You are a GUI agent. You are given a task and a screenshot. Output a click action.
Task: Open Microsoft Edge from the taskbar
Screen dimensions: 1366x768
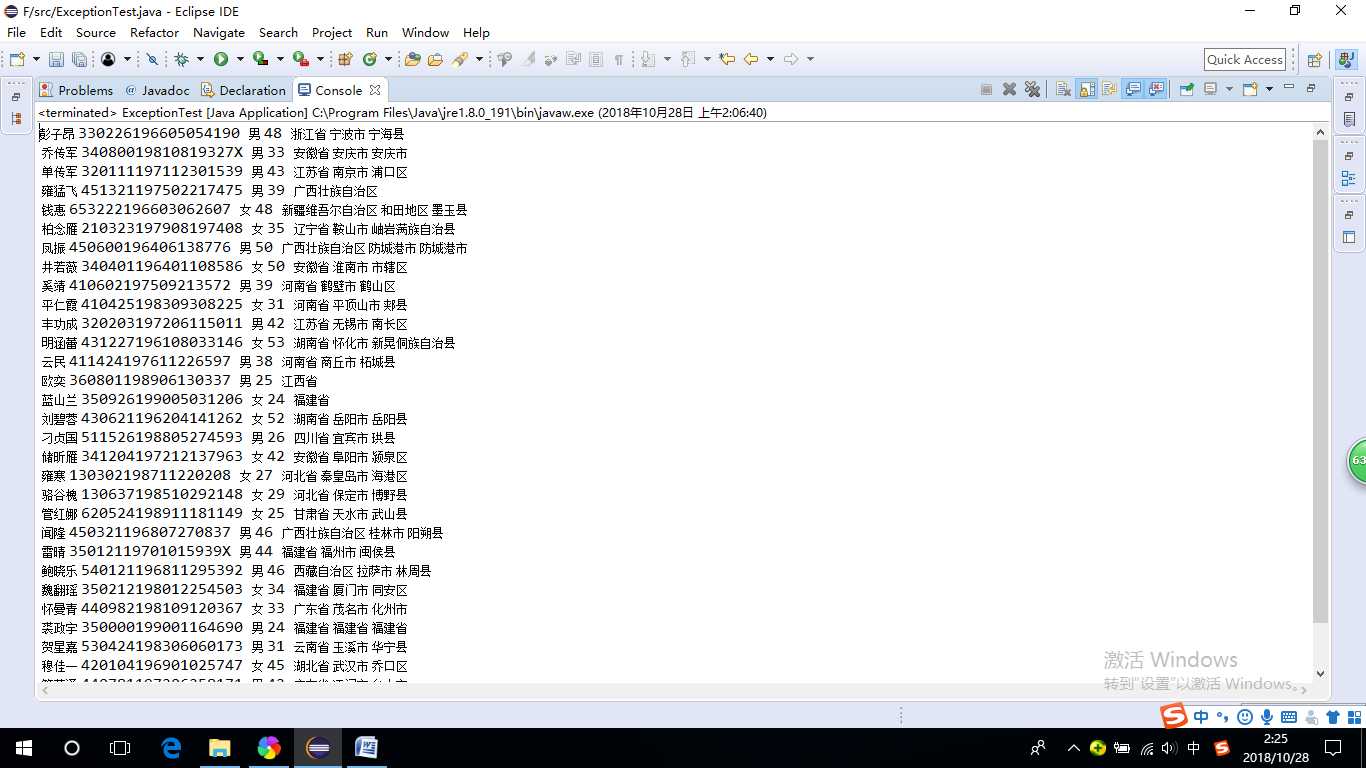171,748
